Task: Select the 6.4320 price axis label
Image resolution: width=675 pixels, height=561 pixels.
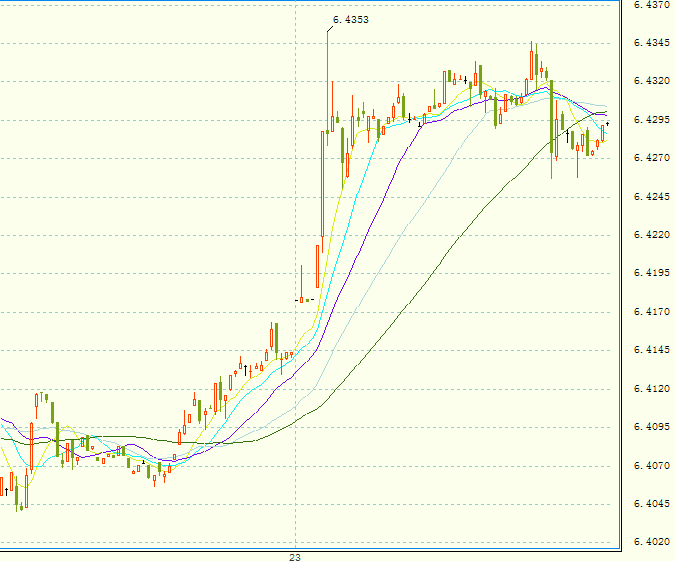Action: [652, 81]
